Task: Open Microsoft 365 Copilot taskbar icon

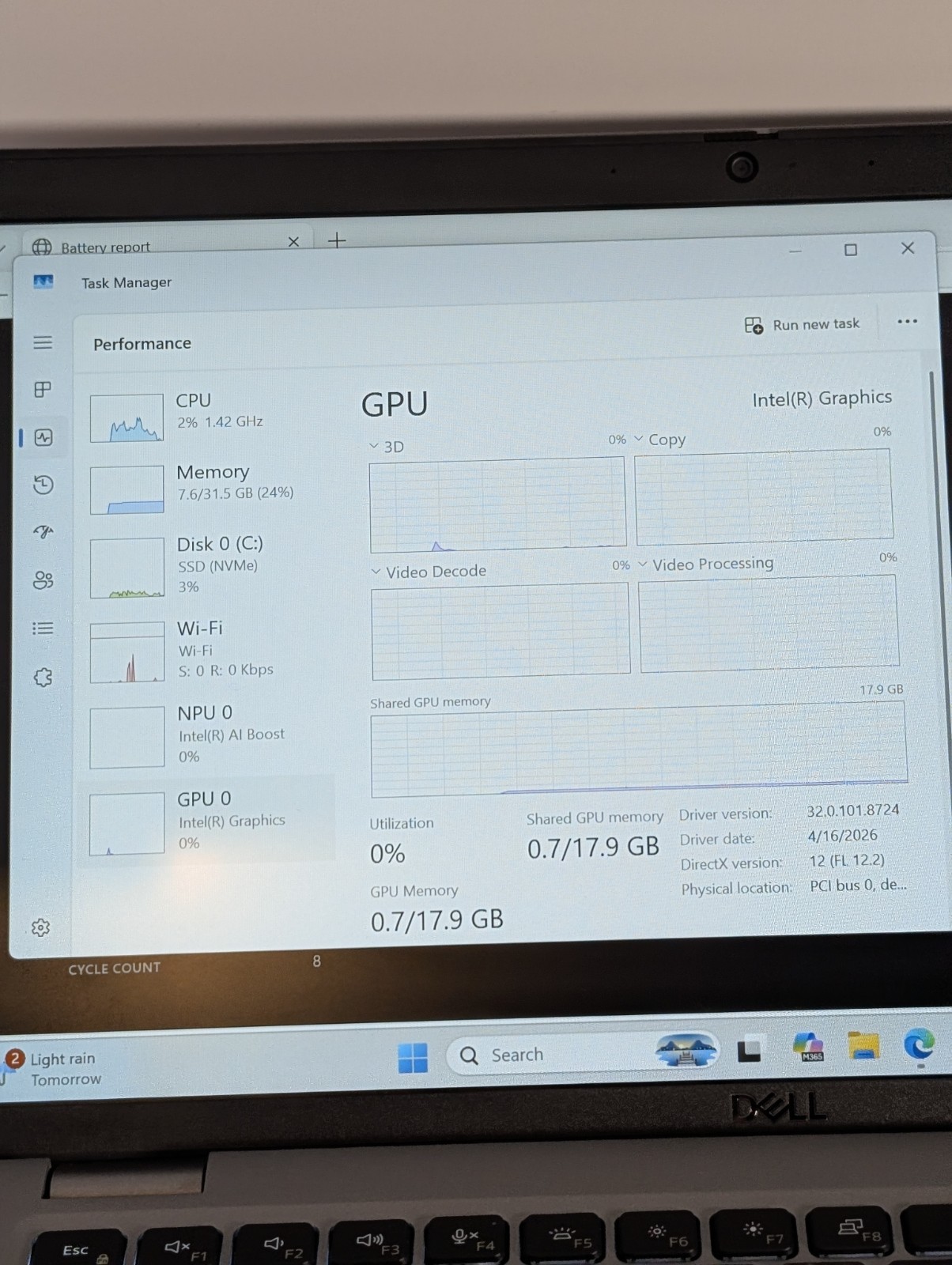Action: [x=809, y=1047]
